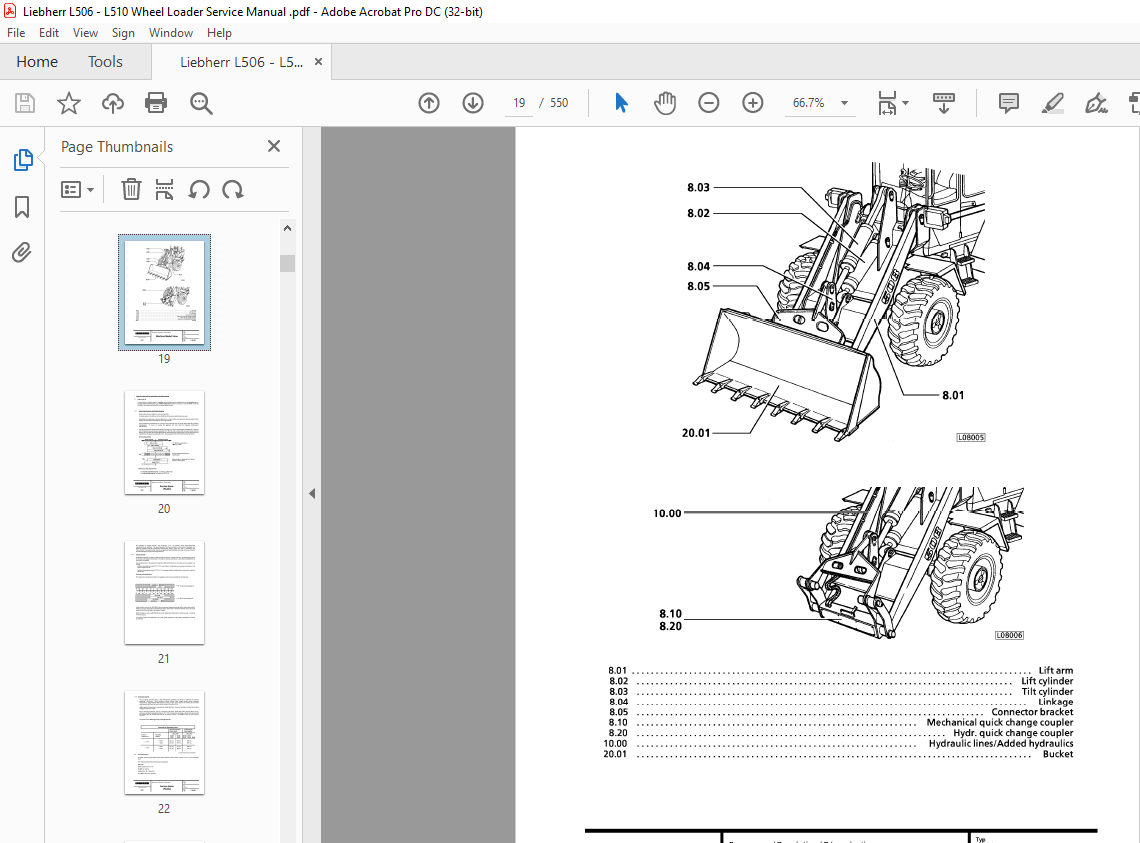Switch to the Home tab

(x=37, y=62)
